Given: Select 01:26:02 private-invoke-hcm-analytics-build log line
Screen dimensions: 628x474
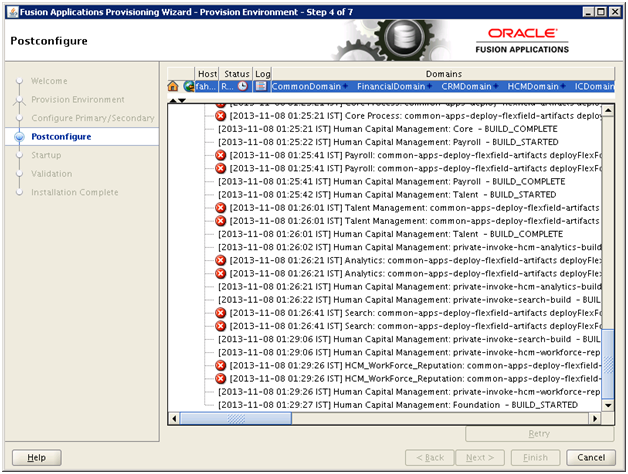Looking at the screenshot, I should (409, 247).
